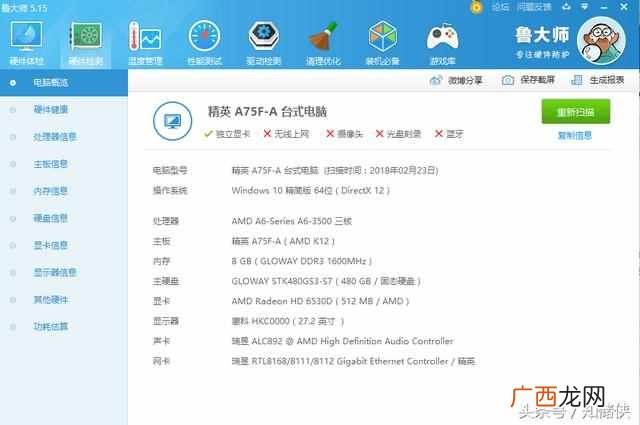Click the 无线上网 feature indicator
This screenshot has width=640, height=425.
(x=286, y=134)
